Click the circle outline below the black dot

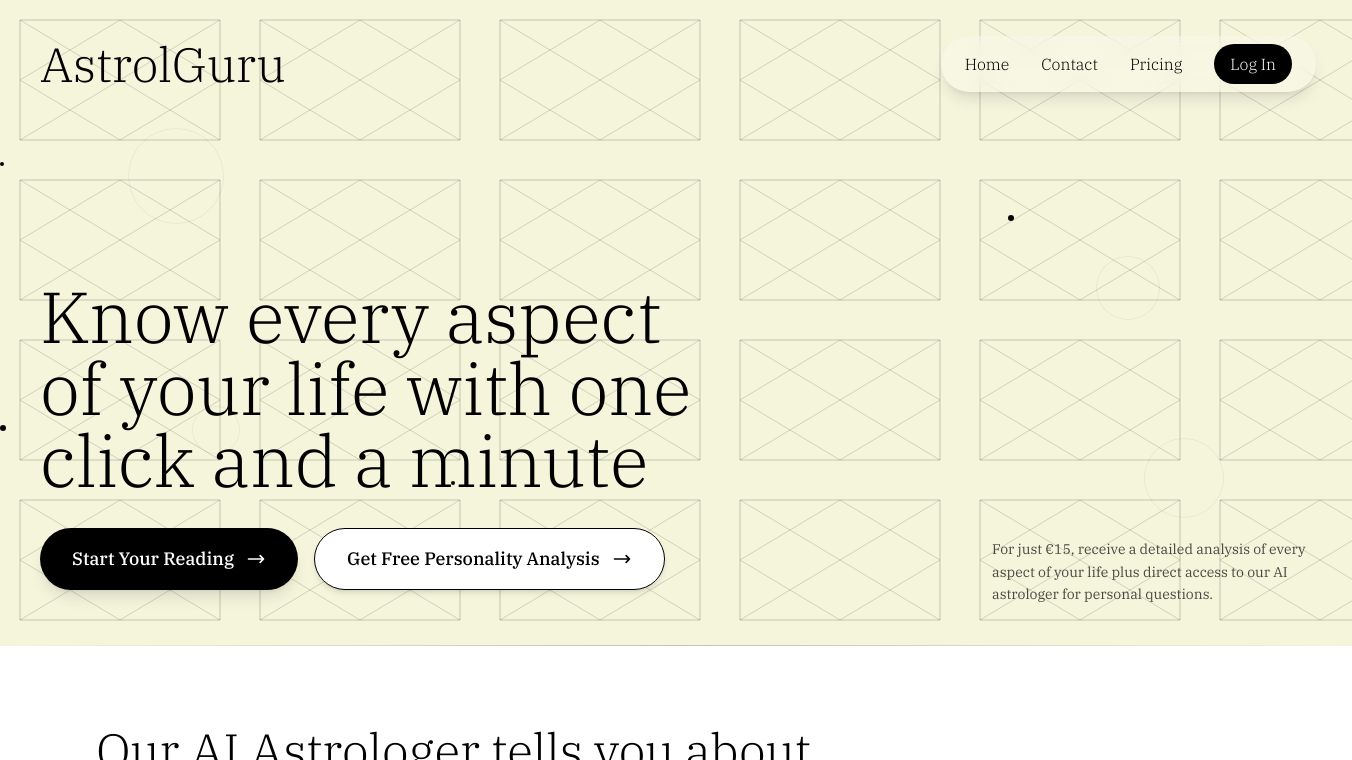[x=1128, y=288]
